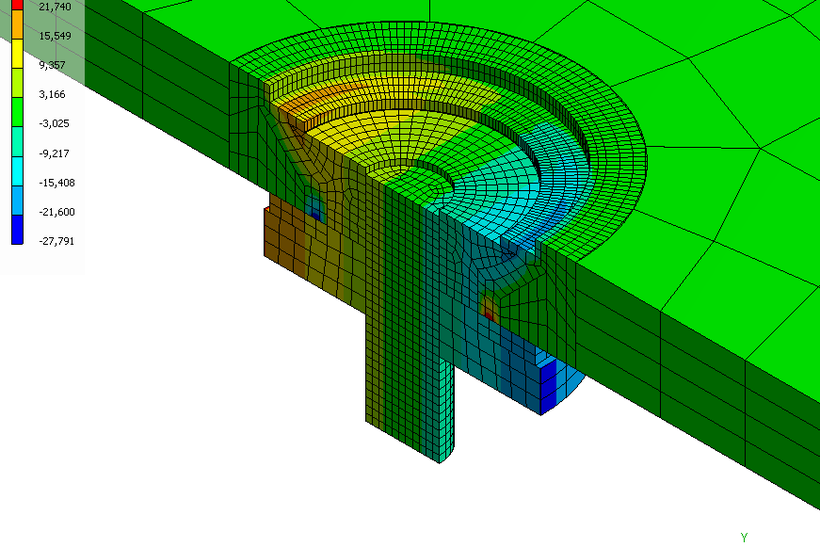Viewport: 820px width, 546px height.
Task: Click the lime-green legend band
Action: pyautogui.click(x=17, y=83)
